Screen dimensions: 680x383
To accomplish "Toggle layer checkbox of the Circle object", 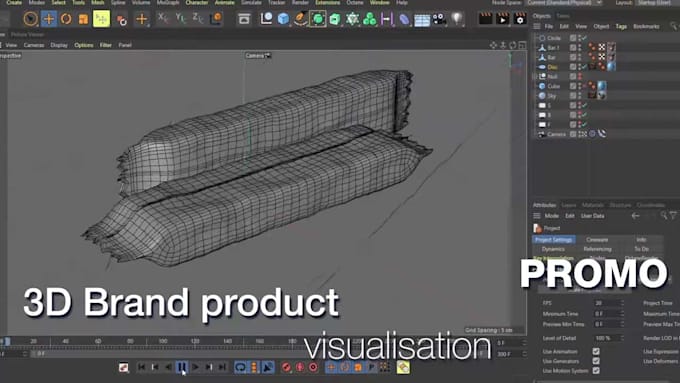I will (573, 38).
